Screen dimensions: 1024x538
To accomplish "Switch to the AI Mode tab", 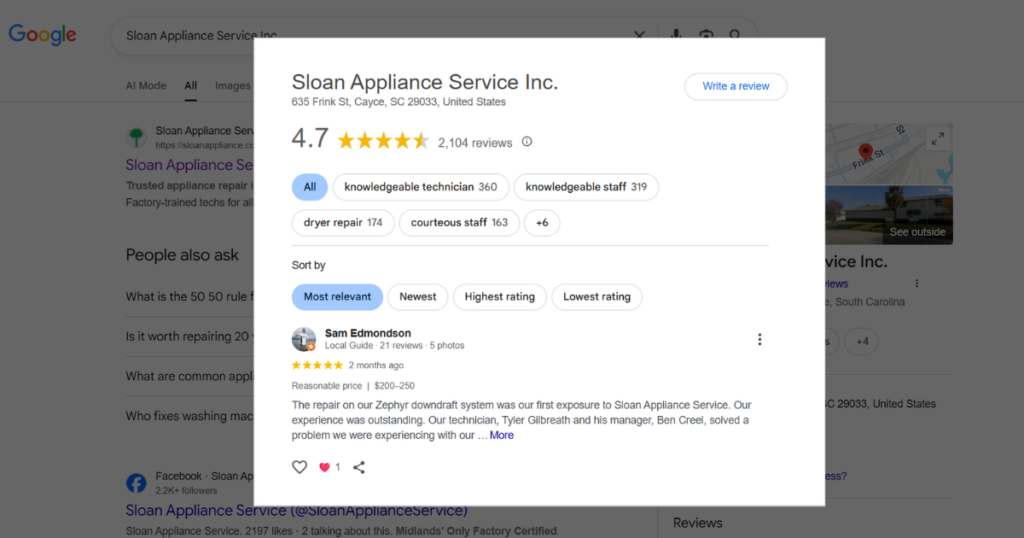I will tap(146, 86).
